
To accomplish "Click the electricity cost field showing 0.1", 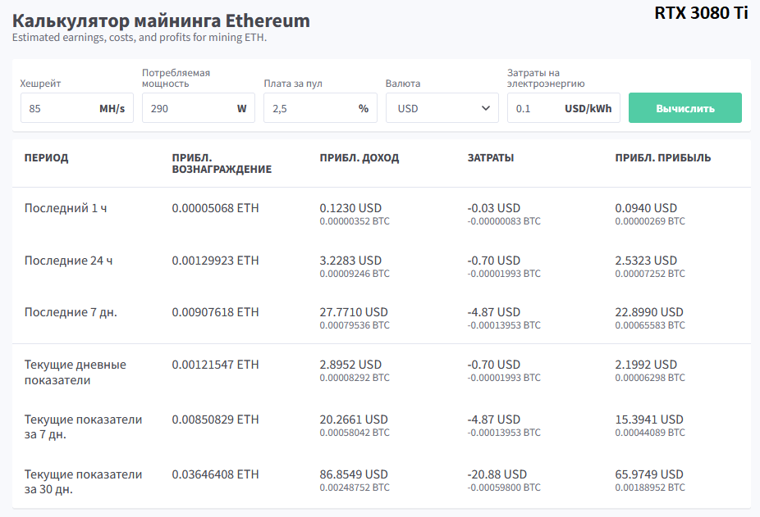I will pos(532,108).
